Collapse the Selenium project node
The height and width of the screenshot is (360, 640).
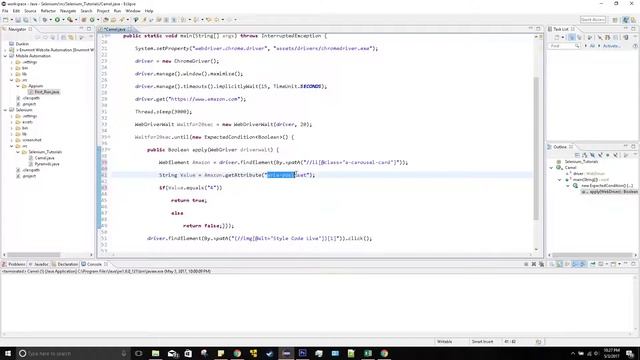(x=5, y=110)
